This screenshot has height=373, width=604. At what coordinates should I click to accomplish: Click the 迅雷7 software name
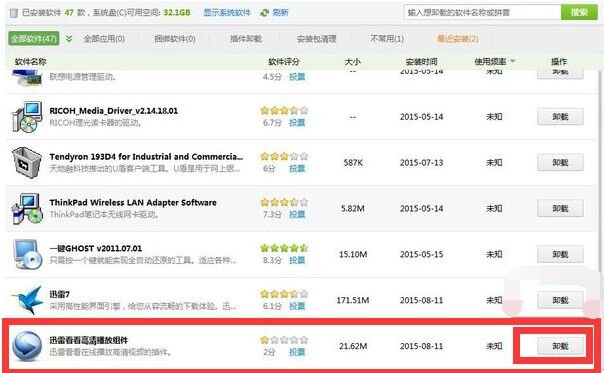point(60,294)
